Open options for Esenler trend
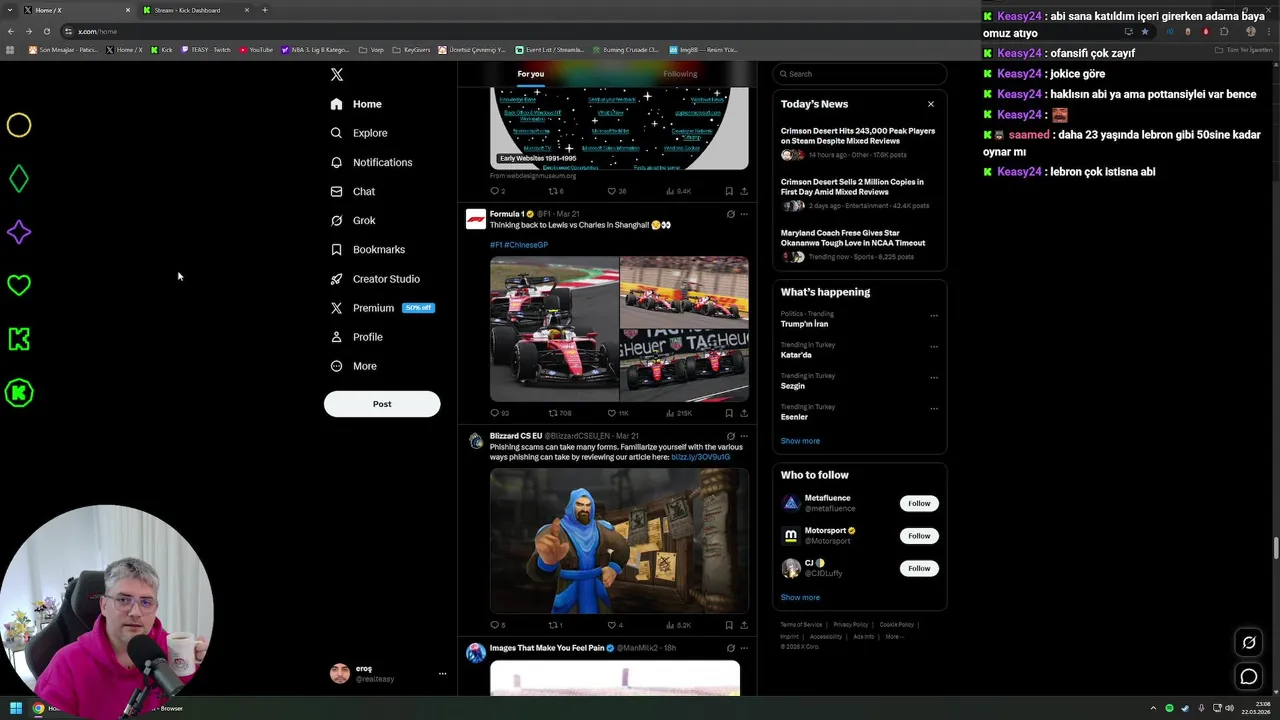 coord(934,408)
